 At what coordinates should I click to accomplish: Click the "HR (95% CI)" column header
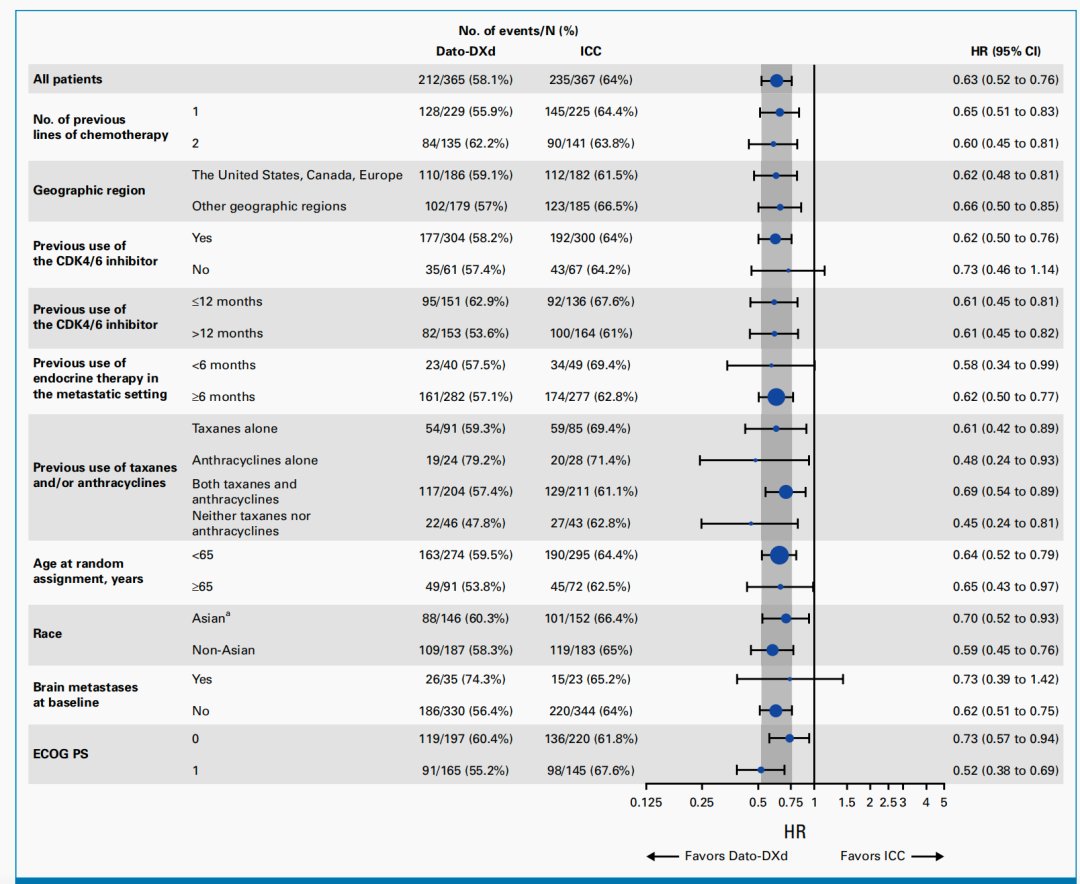[x=1005, y=51]
